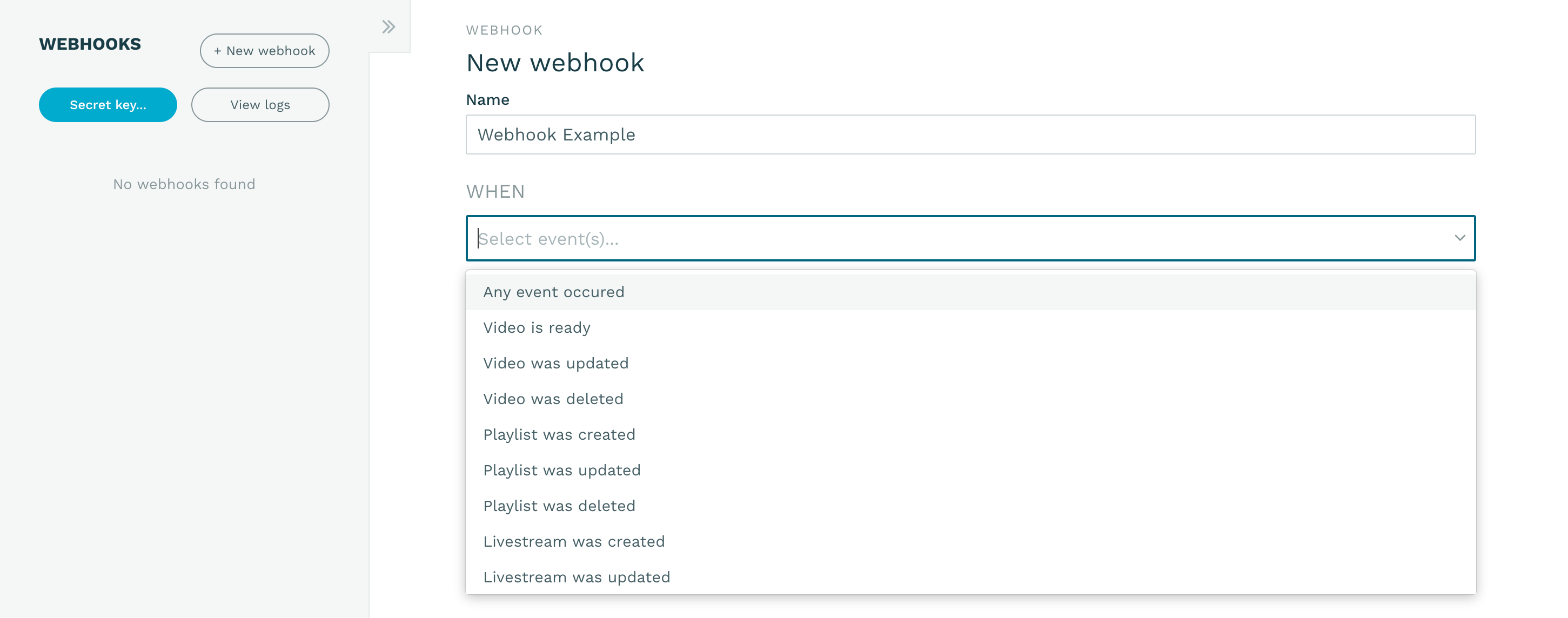Select 'Video is ready' event option
This screenshot has height=618, width=1568.
[x=536, y=327]
